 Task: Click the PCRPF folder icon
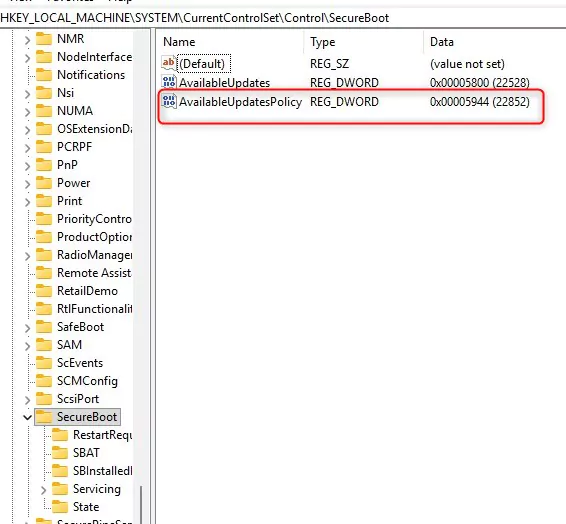click(x=44, y=147)
